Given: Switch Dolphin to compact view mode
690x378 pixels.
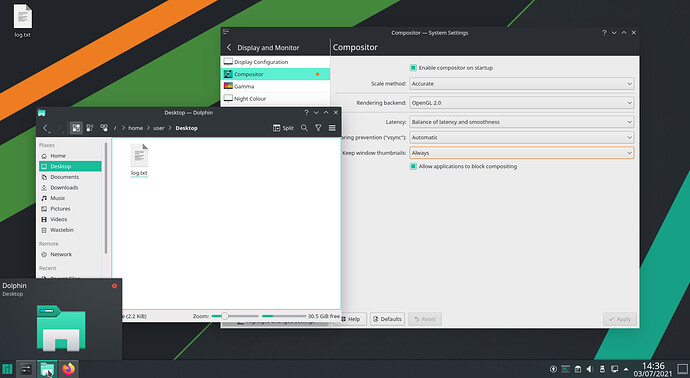Looking at the screenshot, I should (x=90, y=128).
